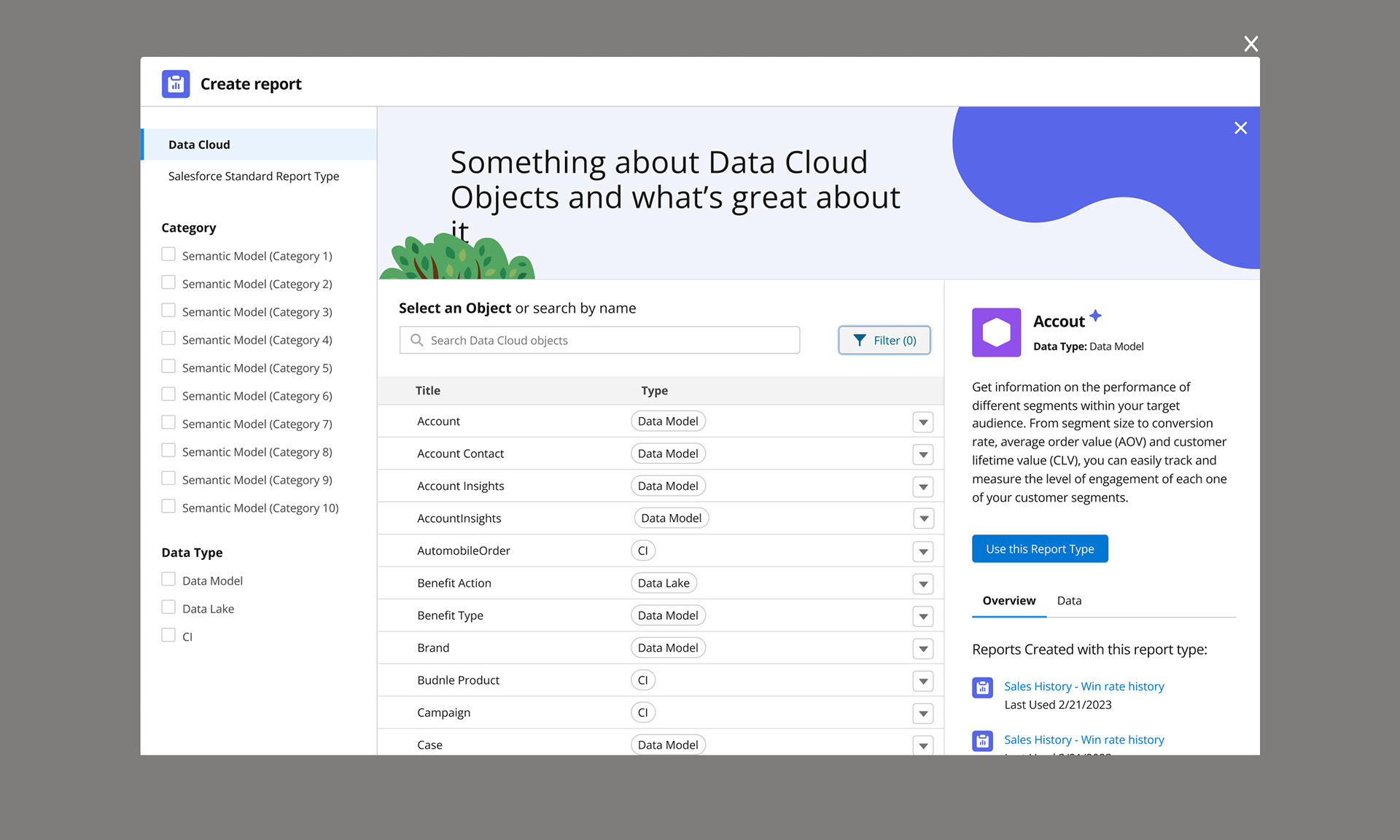
Task: Open AccountInsights row dropdown arrow
Action: coord(923,518)
